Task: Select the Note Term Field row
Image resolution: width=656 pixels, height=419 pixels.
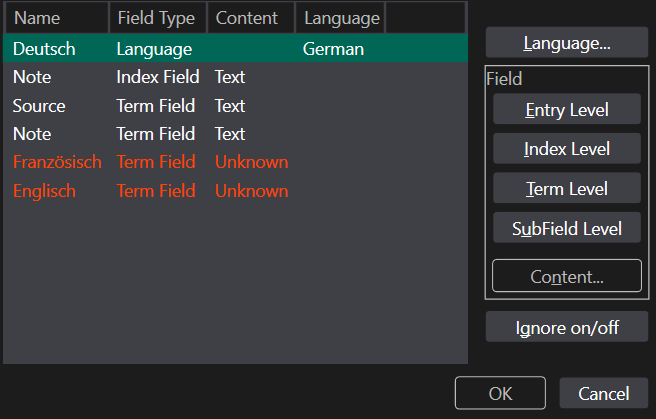Action: (32, 134)
